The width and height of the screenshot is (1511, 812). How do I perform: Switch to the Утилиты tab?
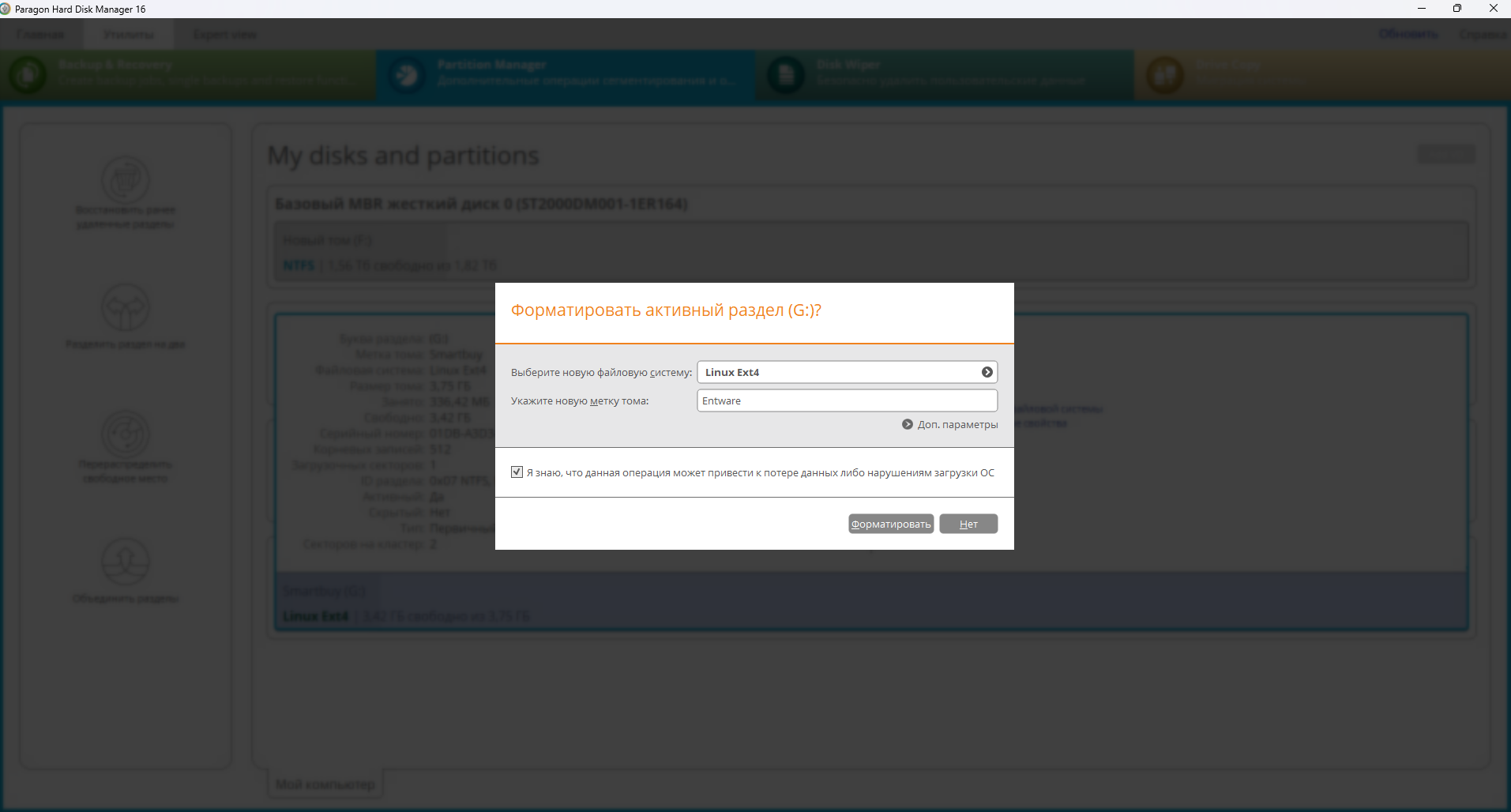[129, 35]
